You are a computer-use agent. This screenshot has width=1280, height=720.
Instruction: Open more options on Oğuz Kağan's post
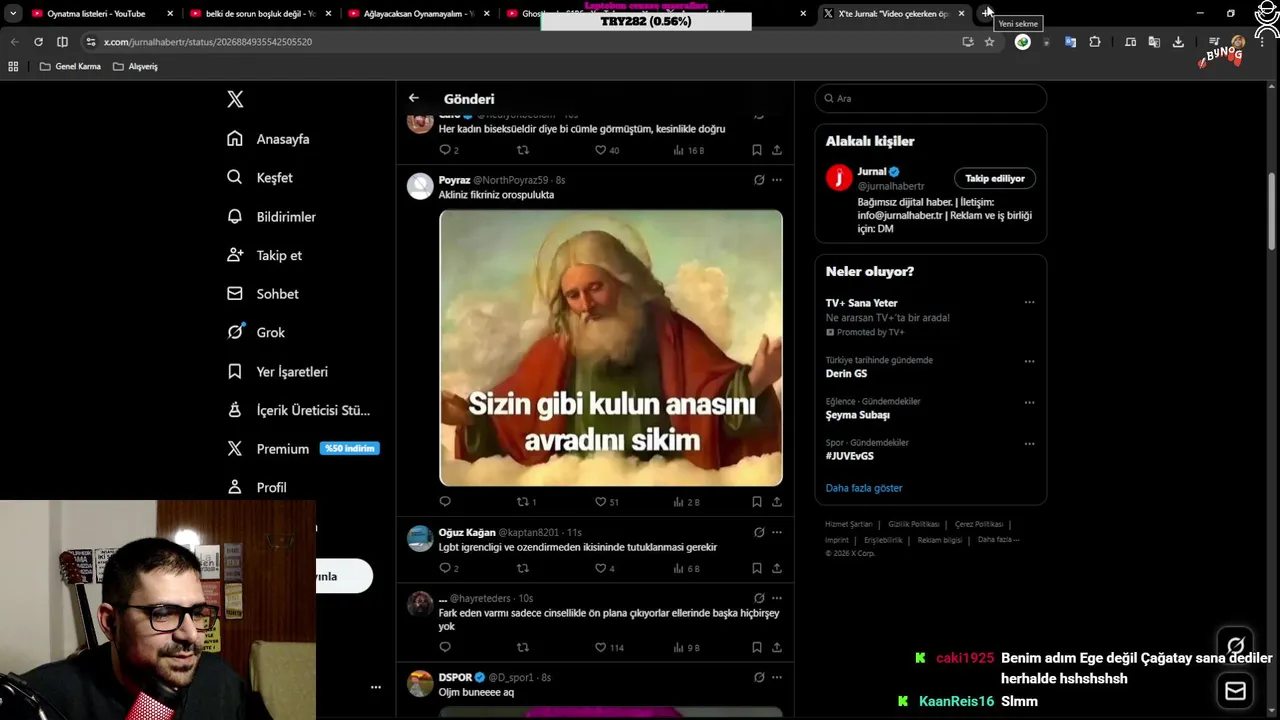click(x=777, y=532)
